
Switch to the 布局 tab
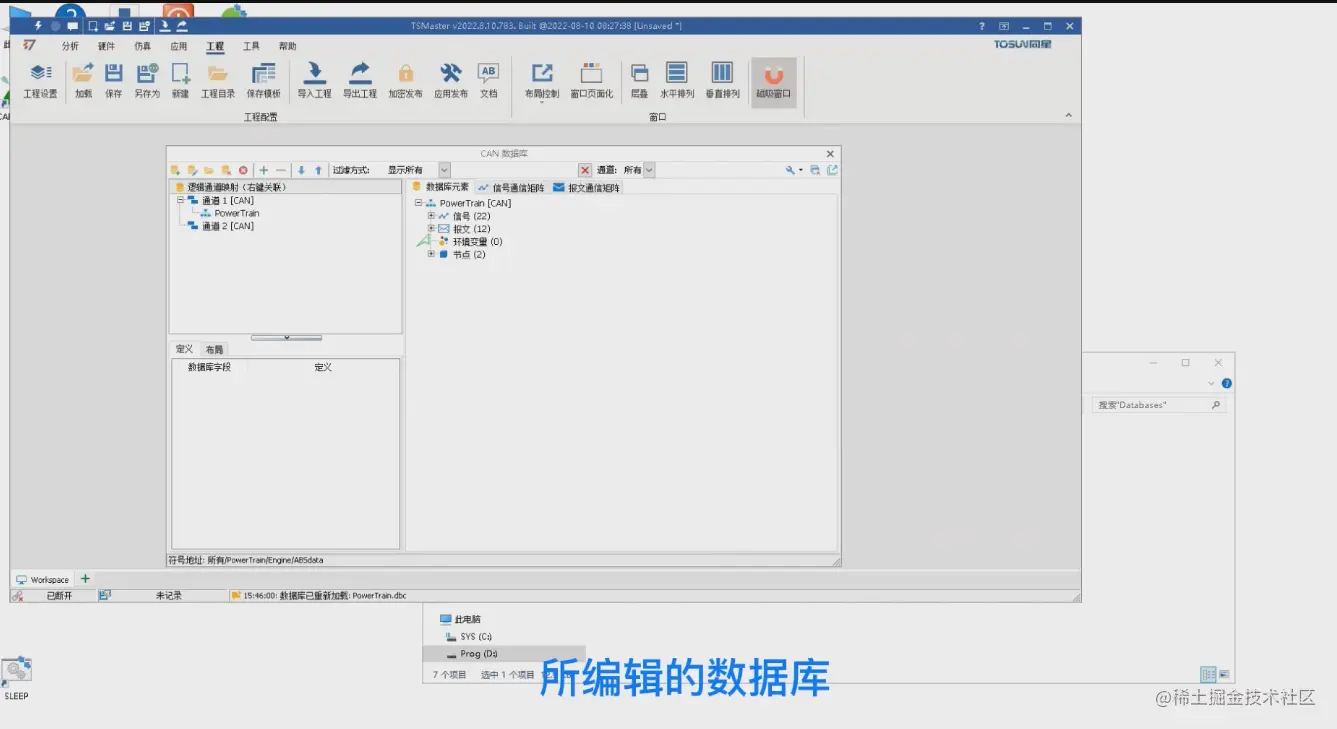pyautogui.click(x=214, y=349)
